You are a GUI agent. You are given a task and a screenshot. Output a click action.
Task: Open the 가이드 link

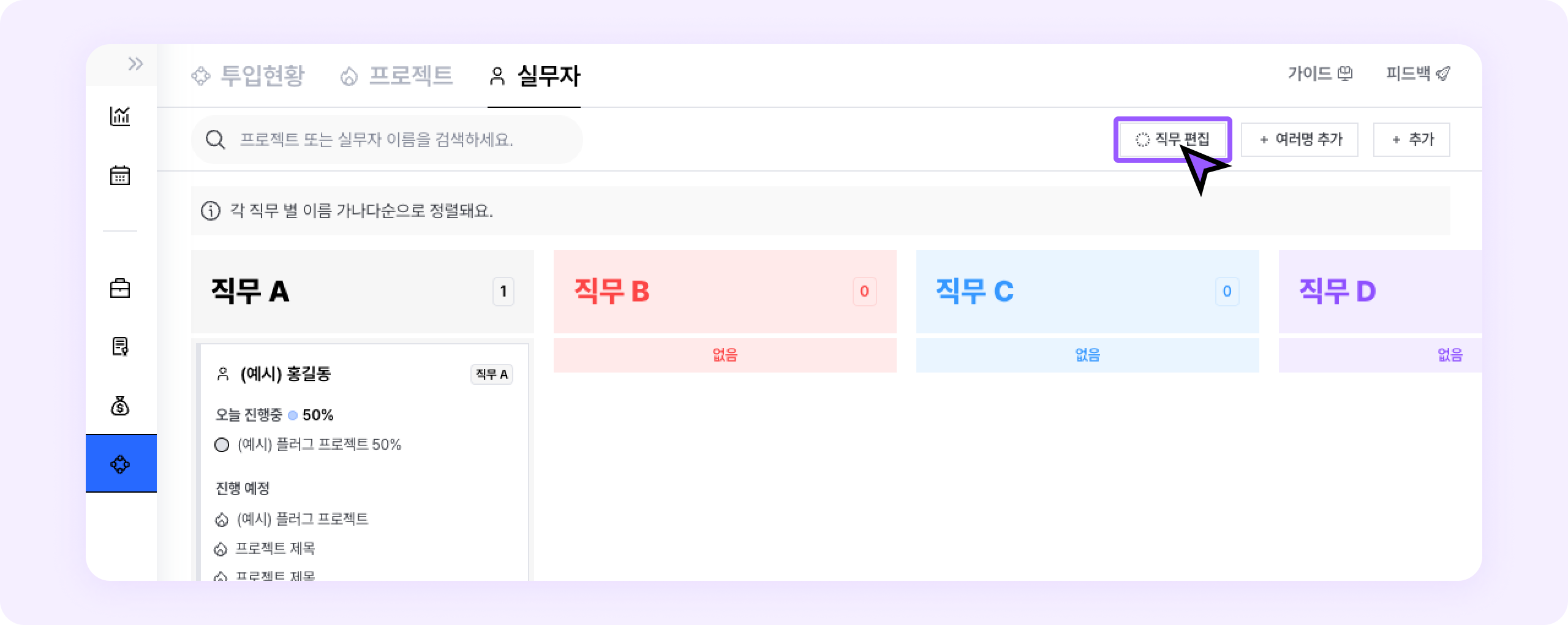point(1320,74)
